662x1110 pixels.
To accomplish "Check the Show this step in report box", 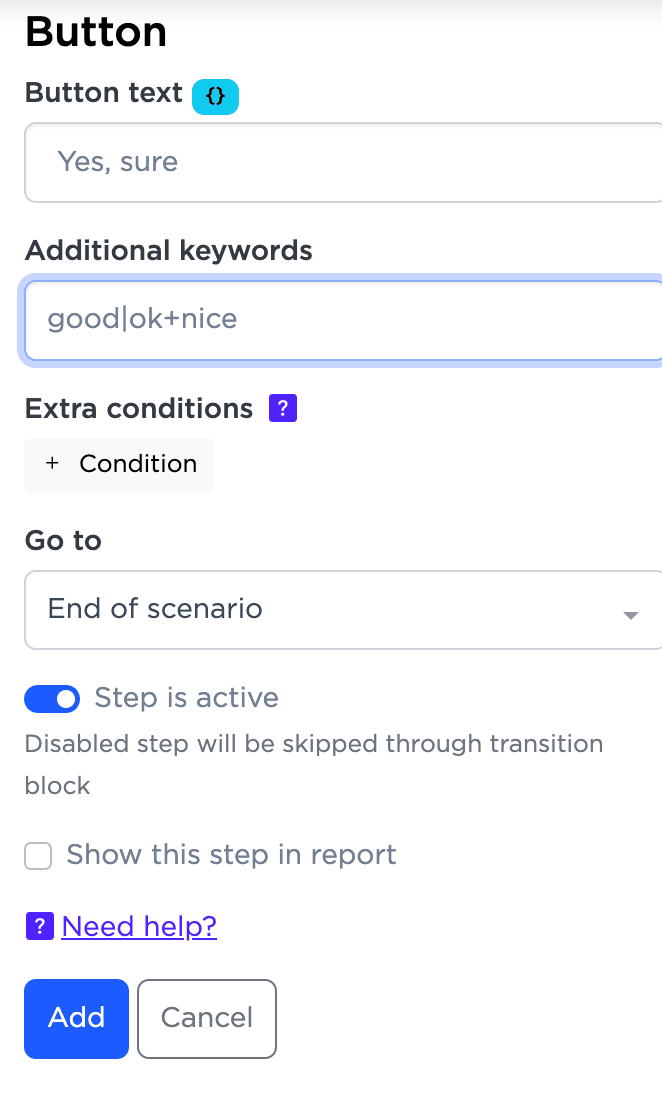I will 38,856.
